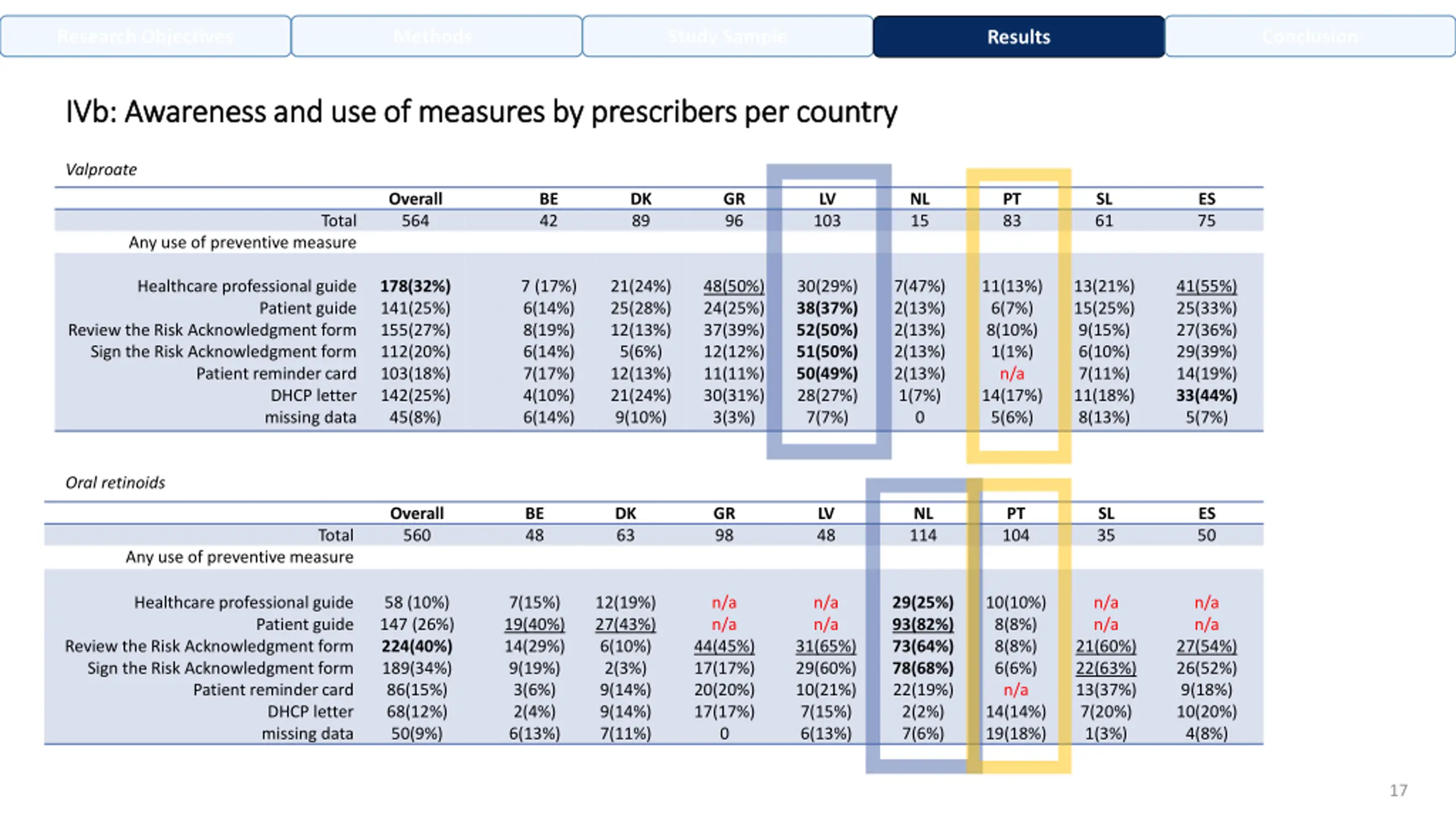Select the Valproate total value 564

pyautogui.click(x=415, y=221)
